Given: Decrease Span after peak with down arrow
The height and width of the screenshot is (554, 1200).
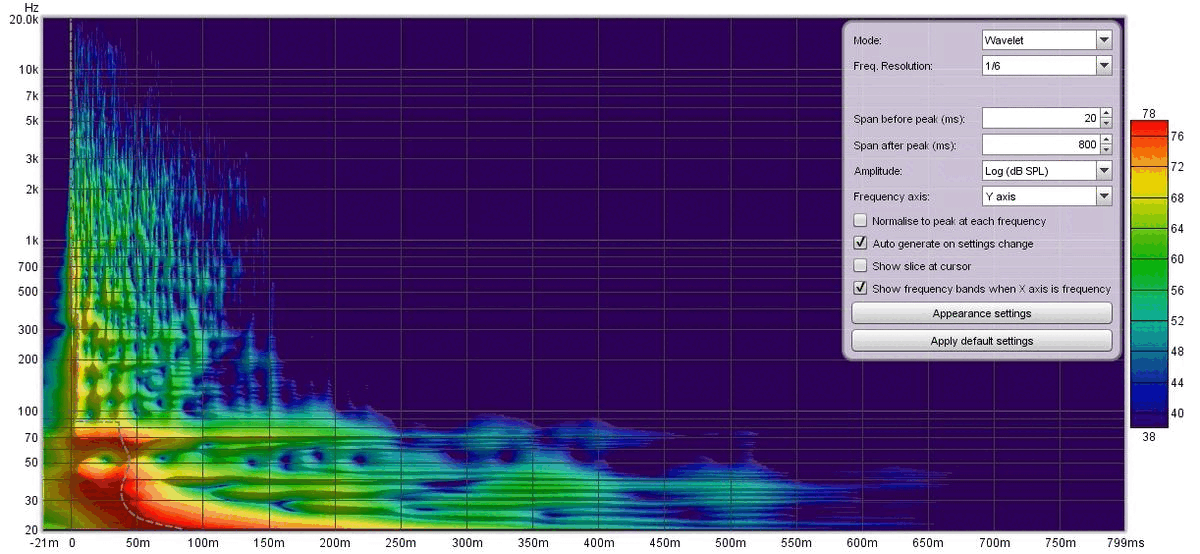Looking at the screenshot, I should click(1105, 149).
